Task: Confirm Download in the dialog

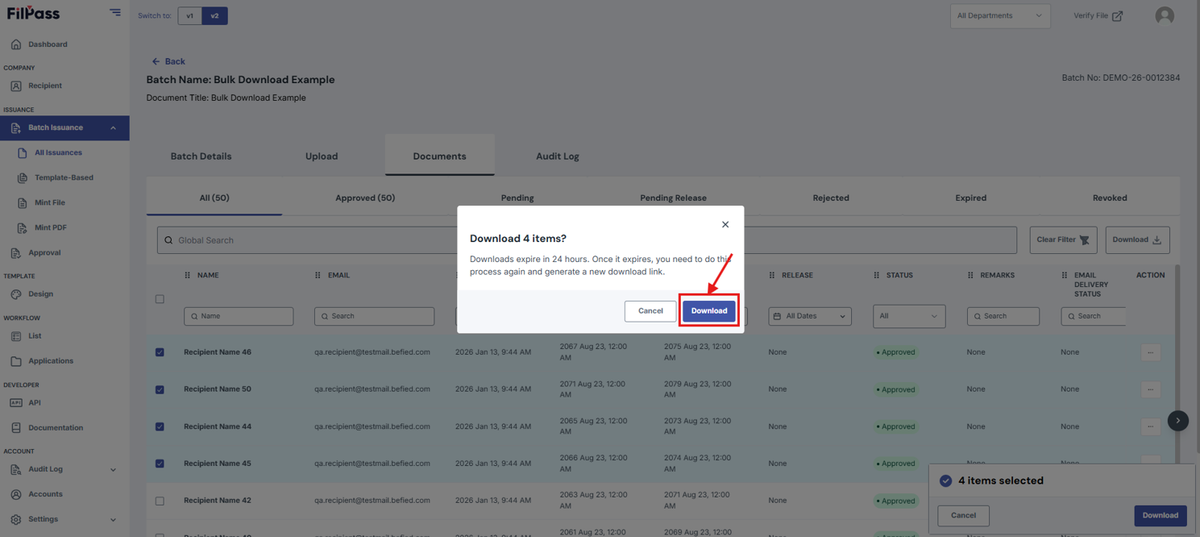Action: pyautogui.click(x=709, y=311)
